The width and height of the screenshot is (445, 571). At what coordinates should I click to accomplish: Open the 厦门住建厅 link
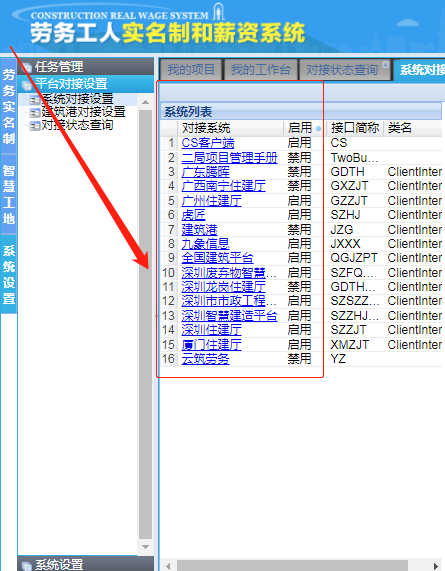211,344
